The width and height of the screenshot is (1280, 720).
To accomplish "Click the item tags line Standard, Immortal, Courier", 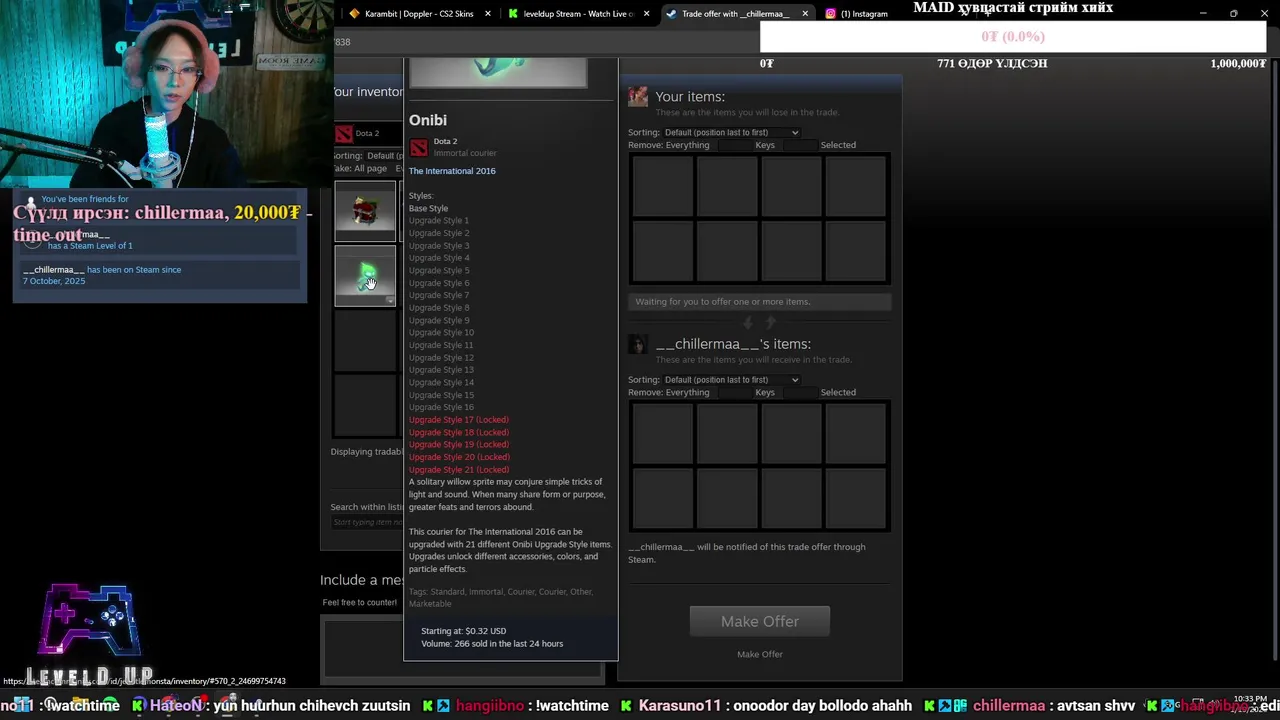I will [x=501, y=597].
